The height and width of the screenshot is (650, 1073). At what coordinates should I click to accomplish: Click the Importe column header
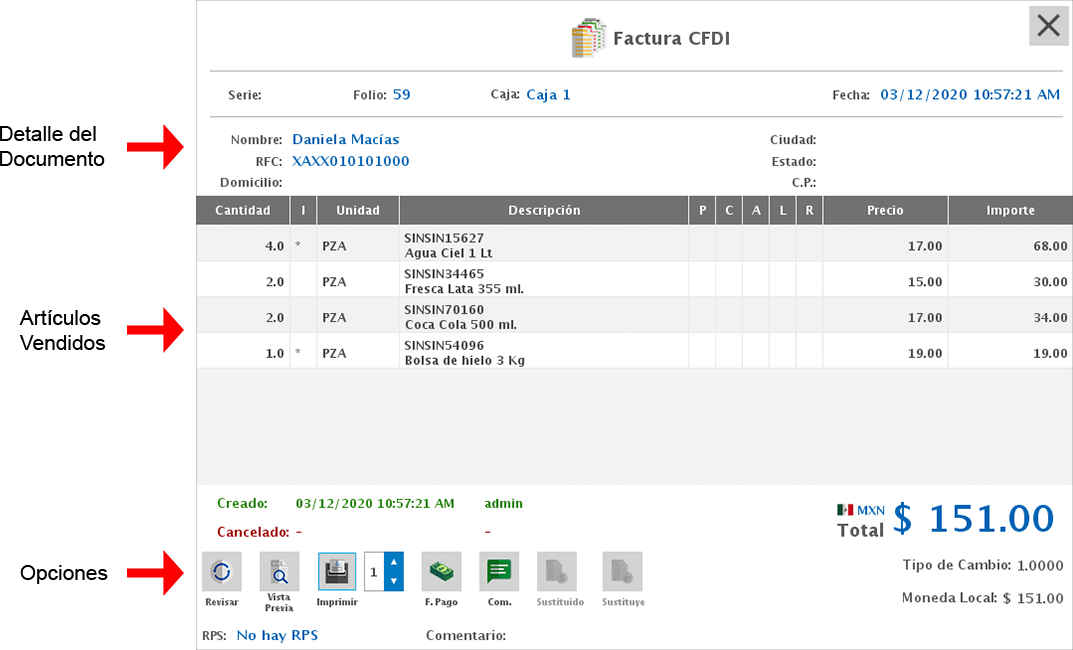pos(1010,211)
